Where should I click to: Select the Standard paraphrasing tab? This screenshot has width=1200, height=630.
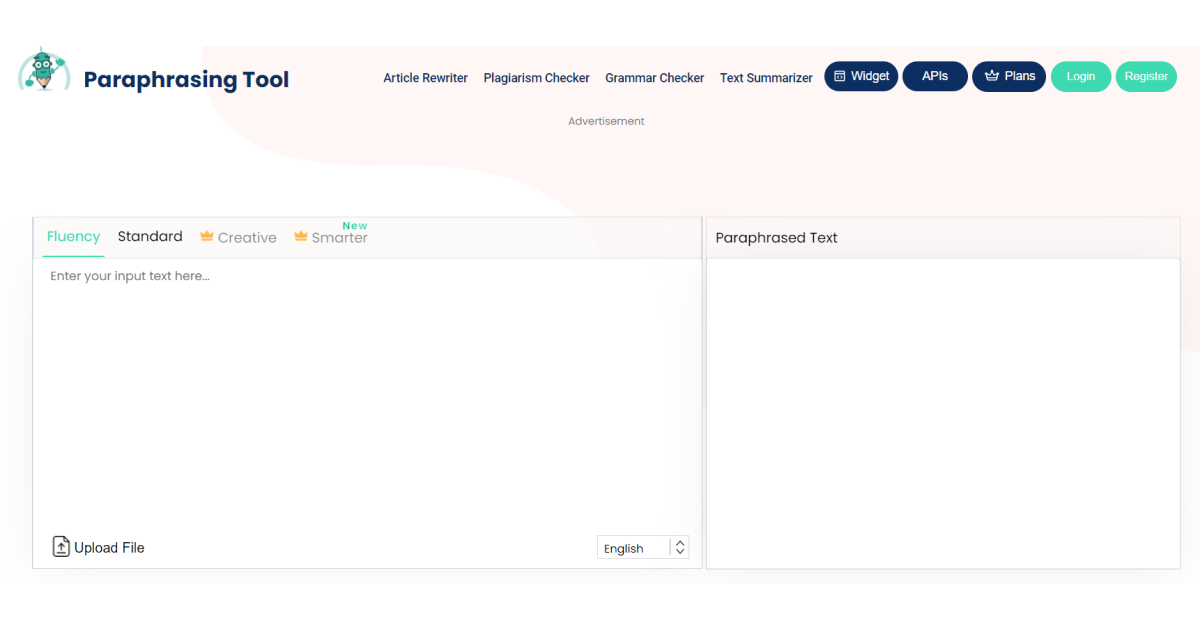point(150,237)
